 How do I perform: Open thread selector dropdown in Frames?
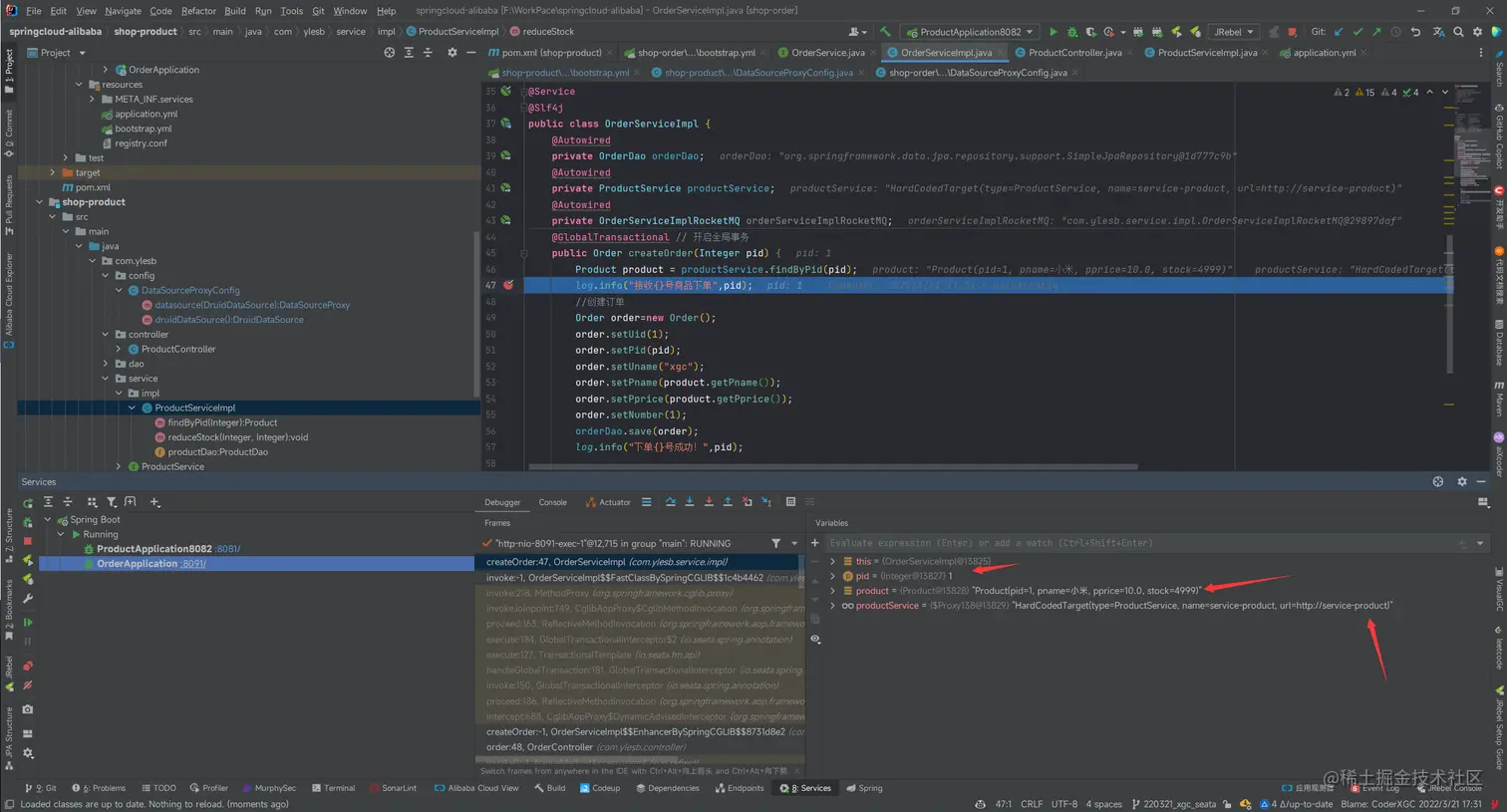coord(794,543)
